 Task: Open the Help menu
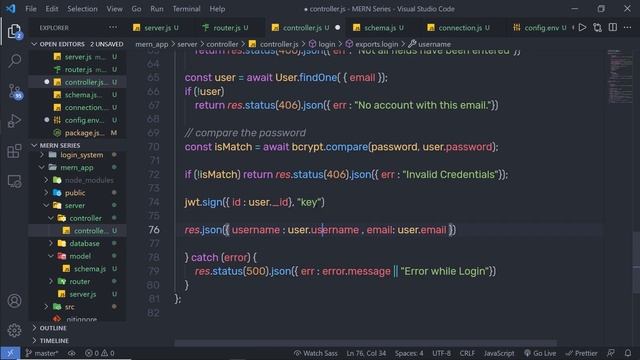217,9
